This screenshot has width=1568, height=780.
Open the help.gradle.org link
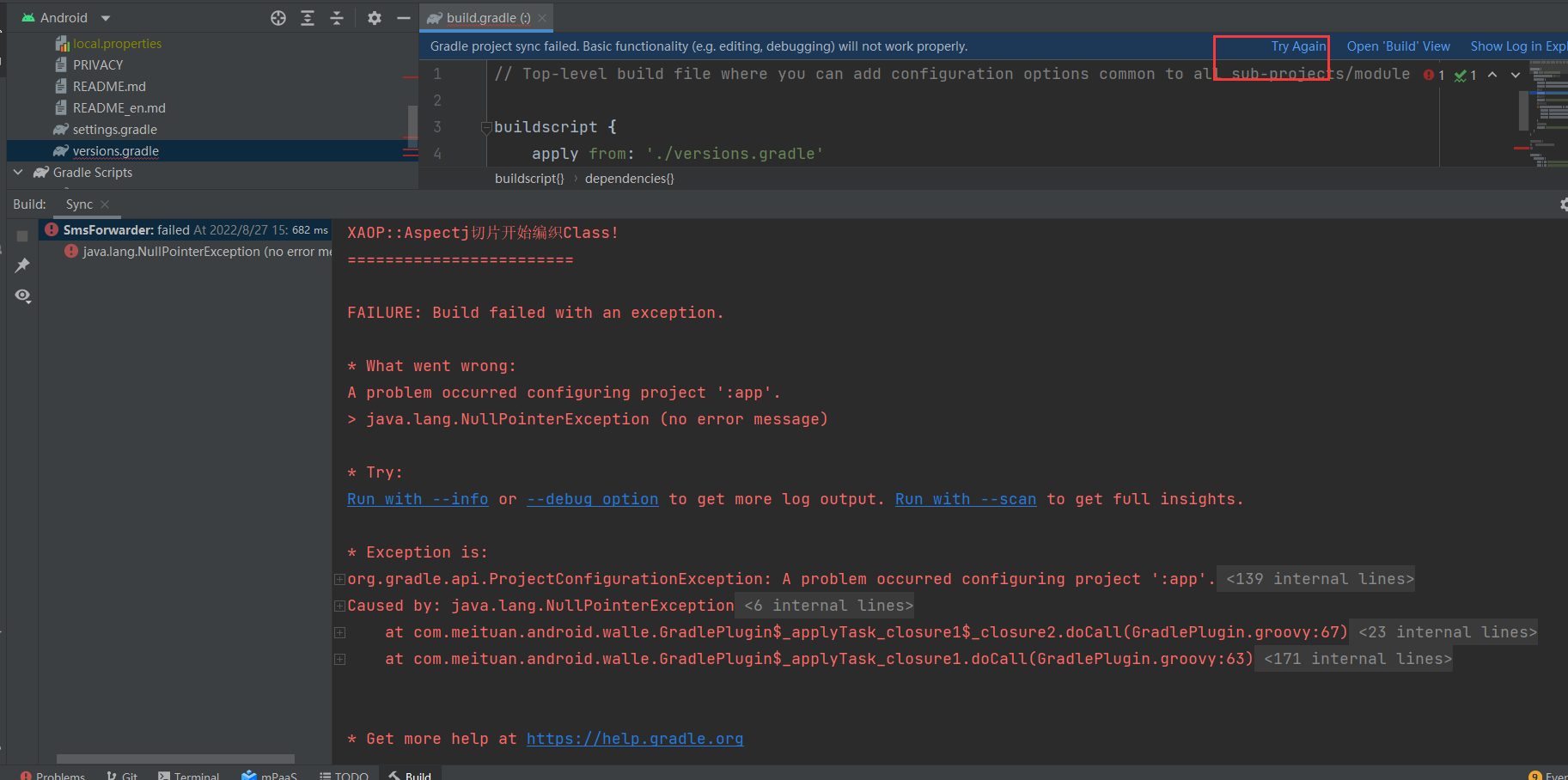point(635,738)
